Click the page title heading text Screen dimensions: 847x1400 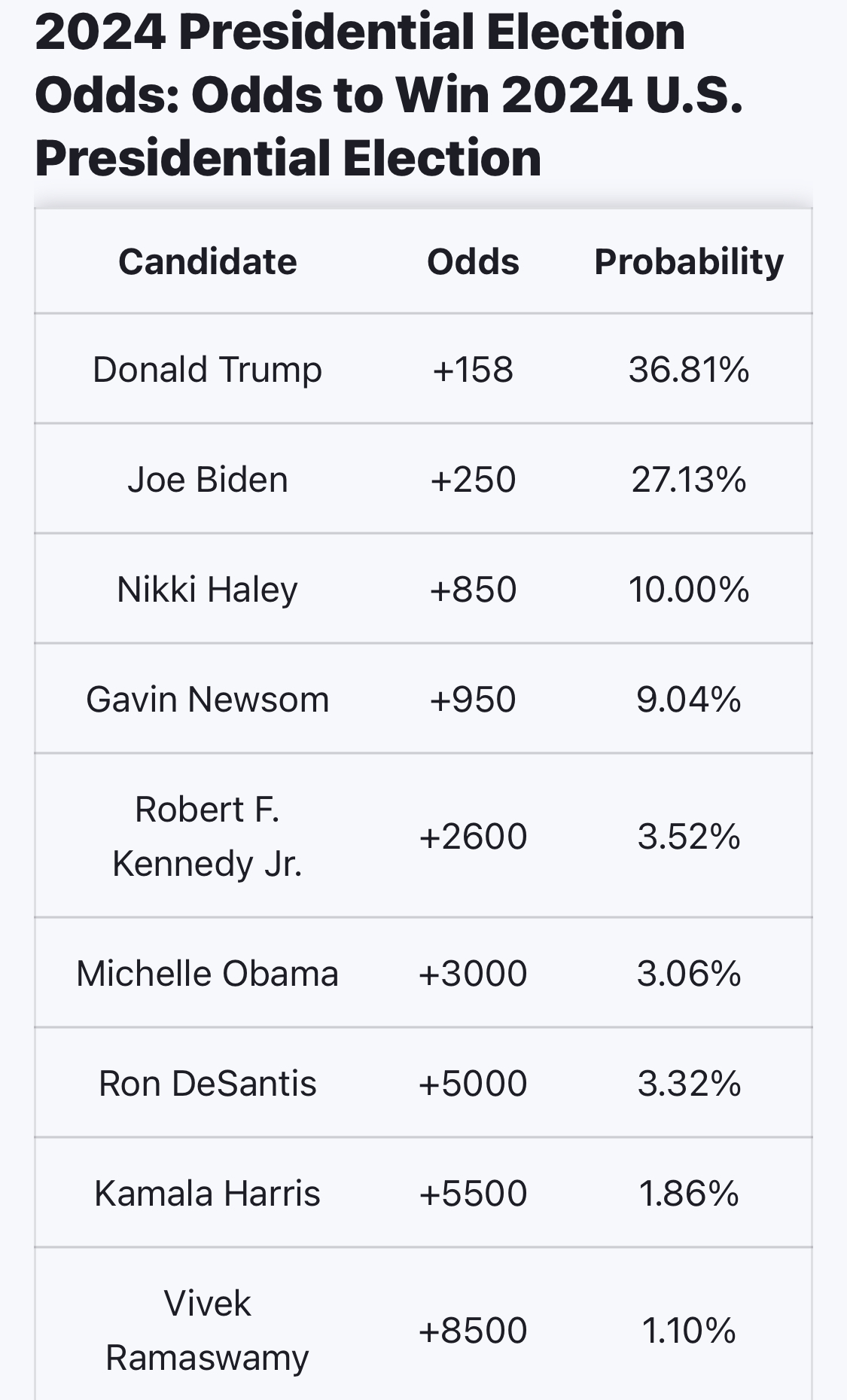(x=389, y=95)
